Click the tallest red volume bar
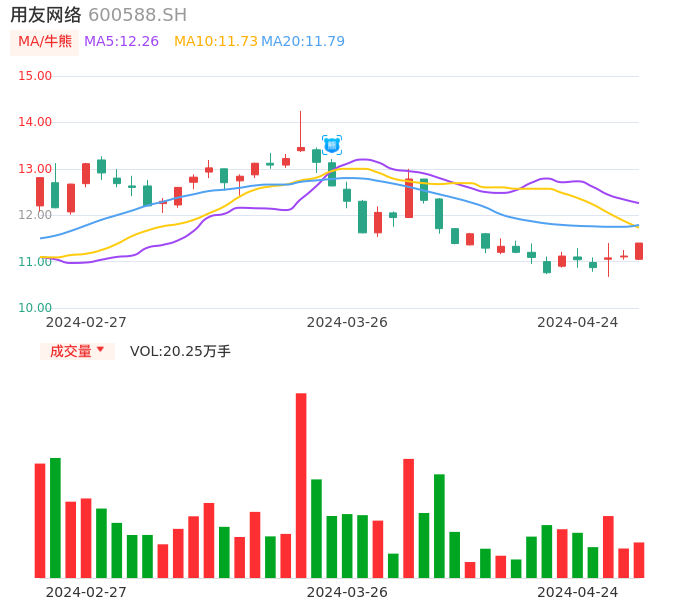This screenshot has width=686, height=606. [x=301, y=485]
